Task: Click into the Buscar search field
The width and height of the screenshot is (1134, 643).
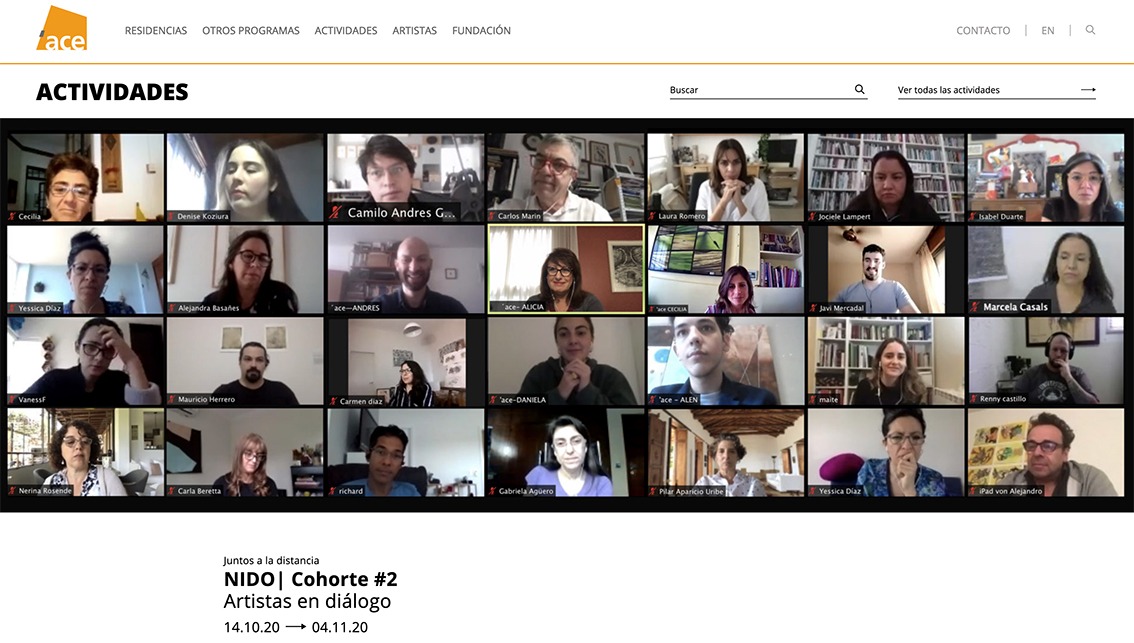Action: point(758,90)
